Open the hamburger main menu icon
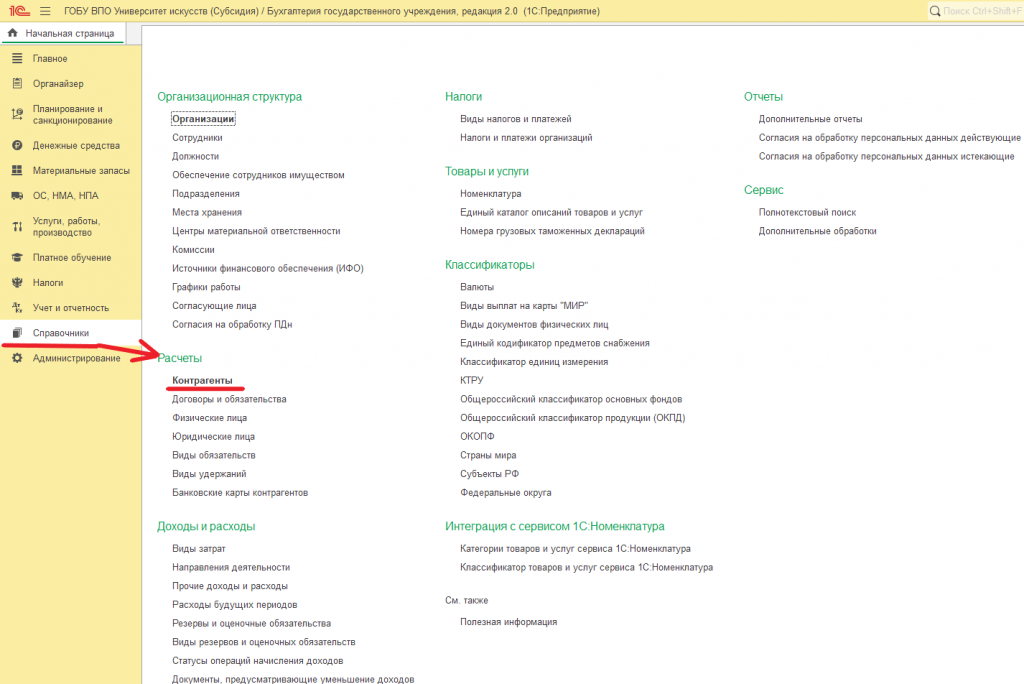The width and height of the screenshot is (1024, 684). [45, 11]
